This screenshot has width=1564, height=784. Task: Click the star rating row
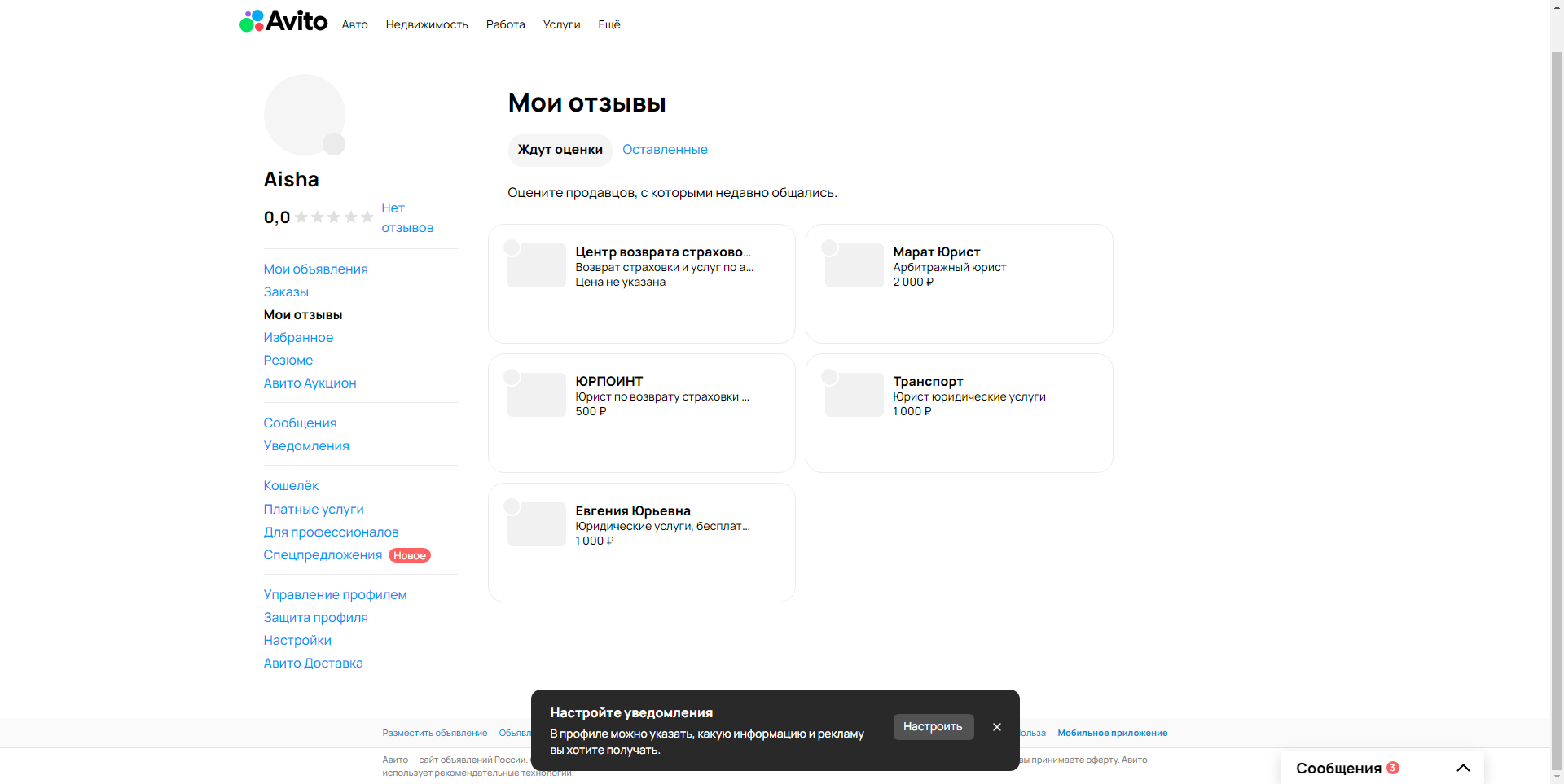[x=334, y=217]
